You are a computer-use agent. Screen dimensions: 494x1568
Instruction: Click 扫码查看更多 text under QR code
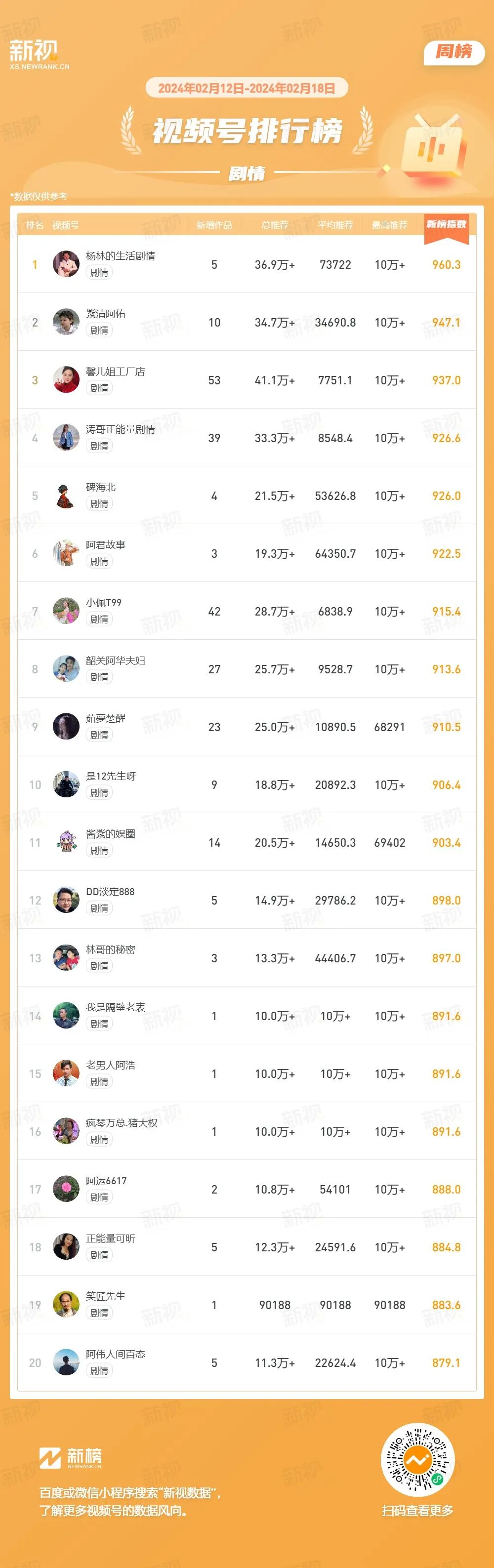pyautogui.click(x=417, y=1510)
